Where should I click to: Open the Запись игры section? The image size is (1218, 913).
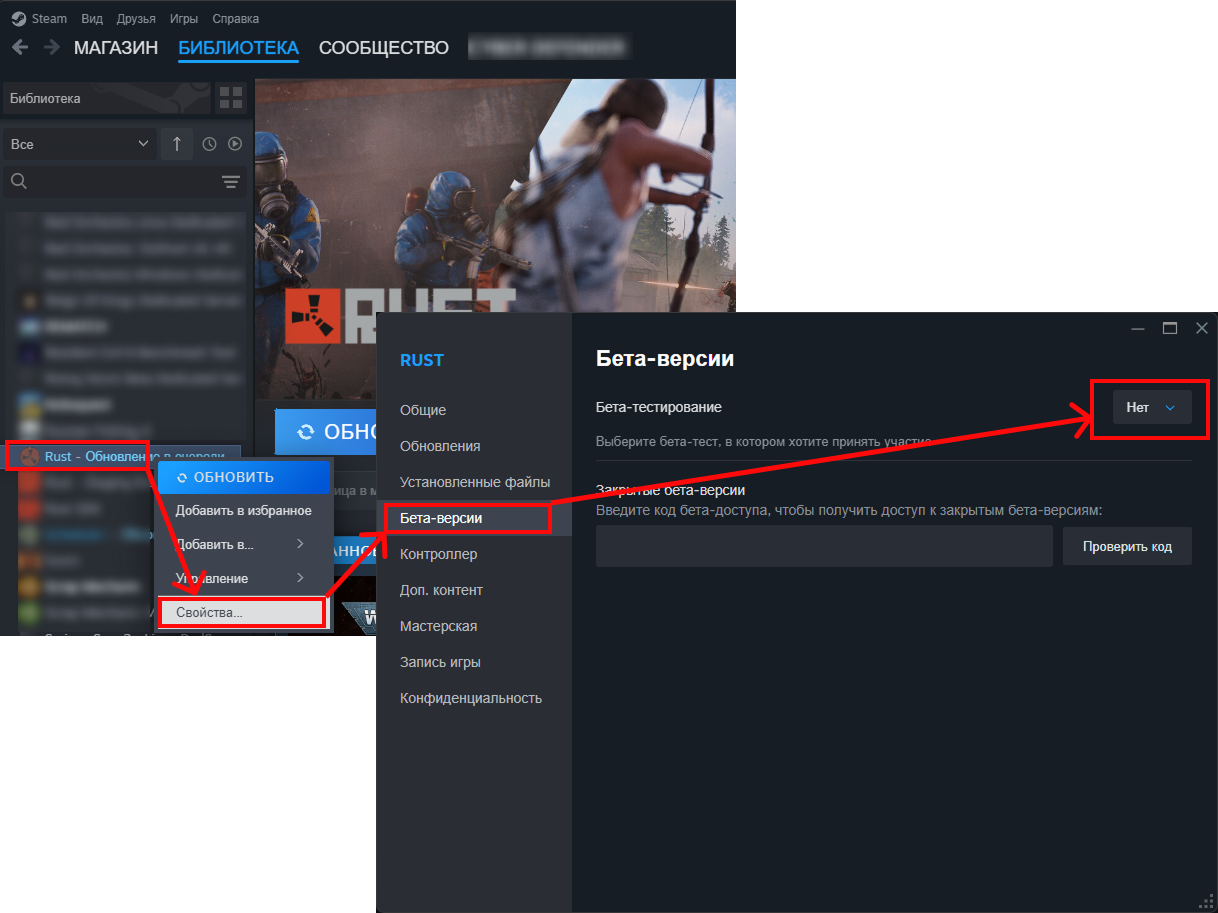[x=474, y=662]
